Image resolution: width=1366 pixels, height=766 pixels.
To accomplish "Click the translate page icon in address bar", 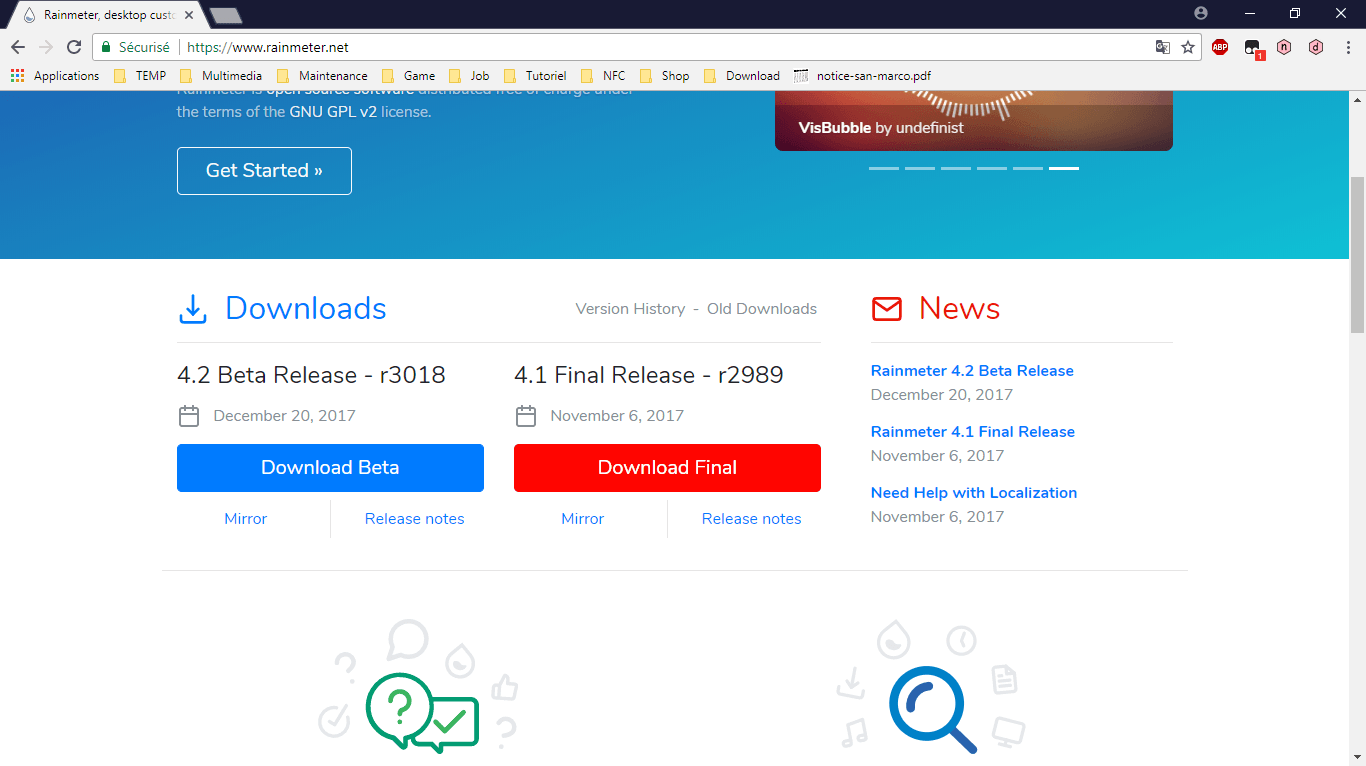I will 1163,47.
